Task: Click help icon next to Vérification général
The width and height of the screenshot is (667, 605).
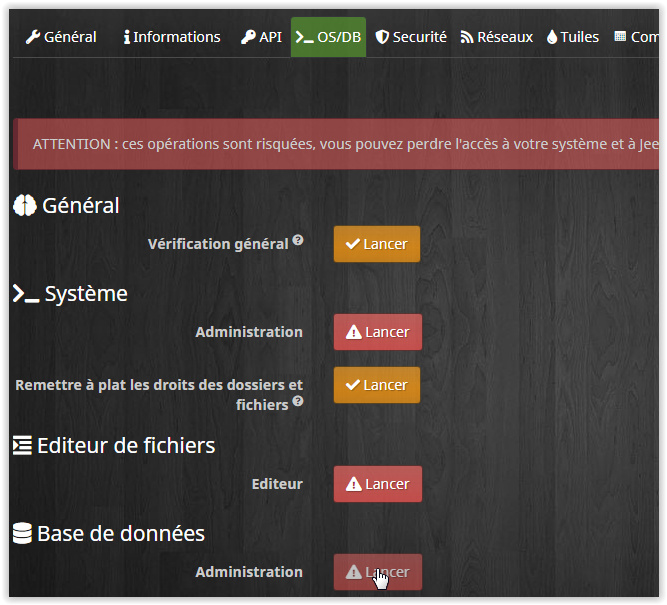Action: [298, 240]
